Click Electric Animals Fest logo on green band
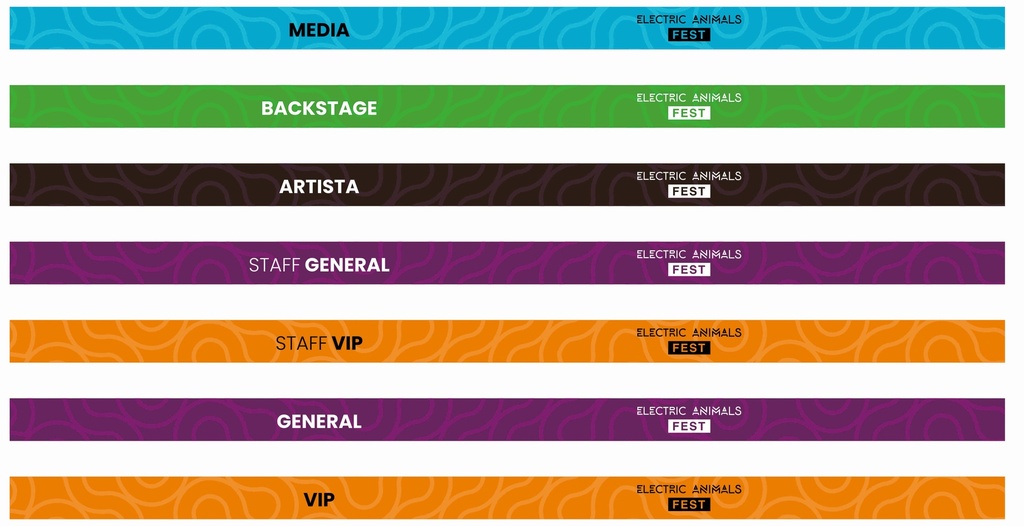Image resolution: width=1024 pixels, height=526 pixels. click(x=689, y=106)
